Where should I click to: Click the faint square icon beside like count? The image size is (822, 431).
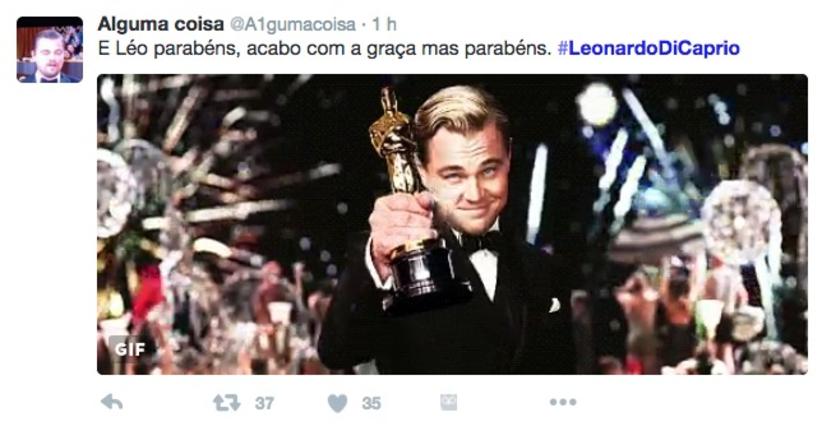point(449,403)
